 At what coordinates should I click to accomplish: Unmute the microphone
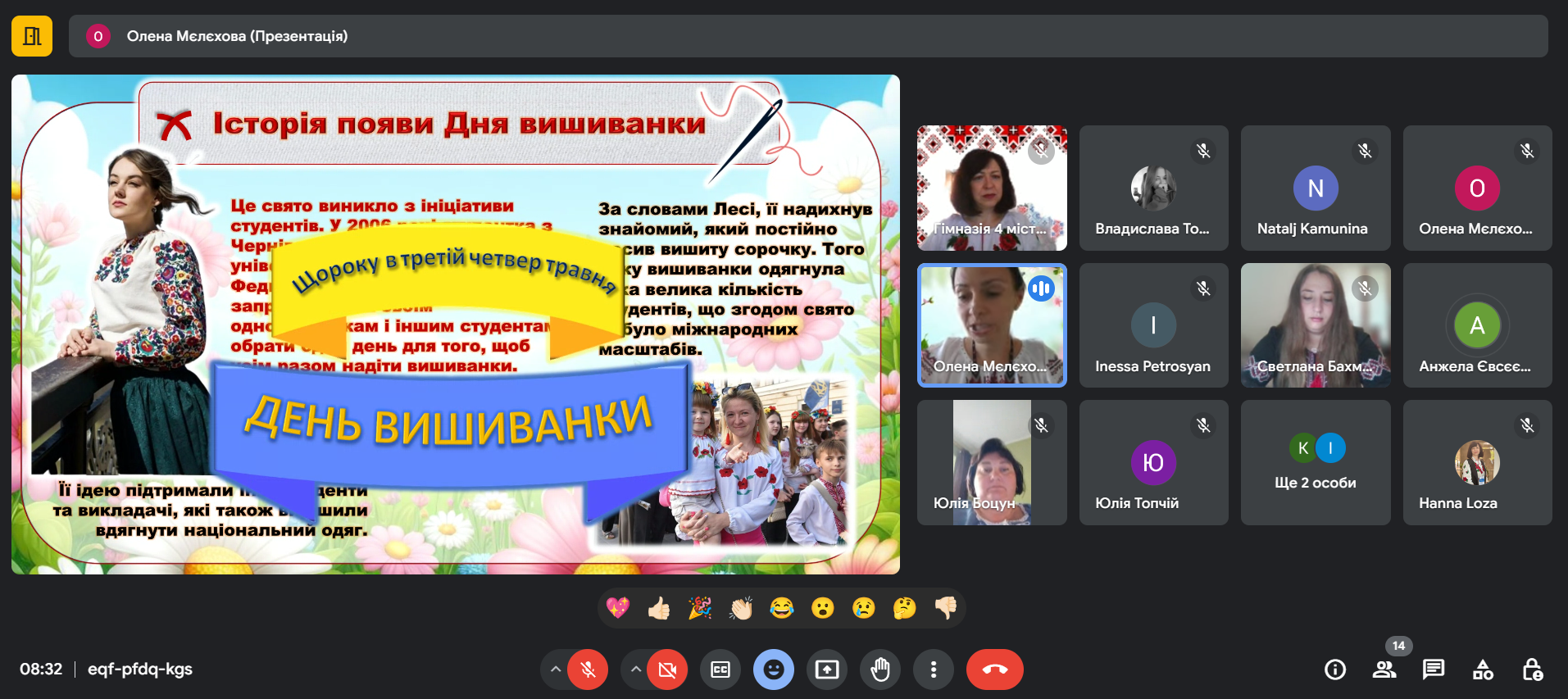(x=588, y=669)
